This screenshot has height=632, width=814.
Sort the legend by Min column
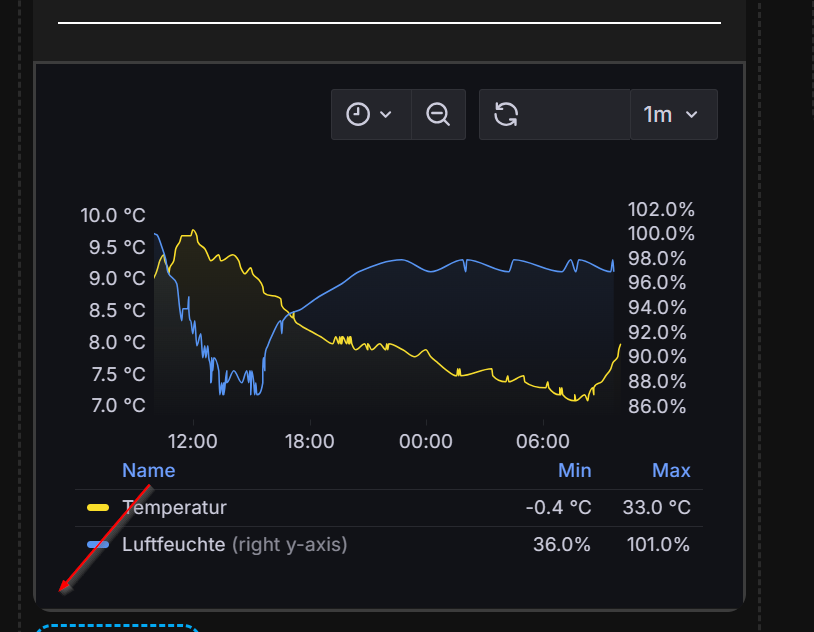coord(574,470)
